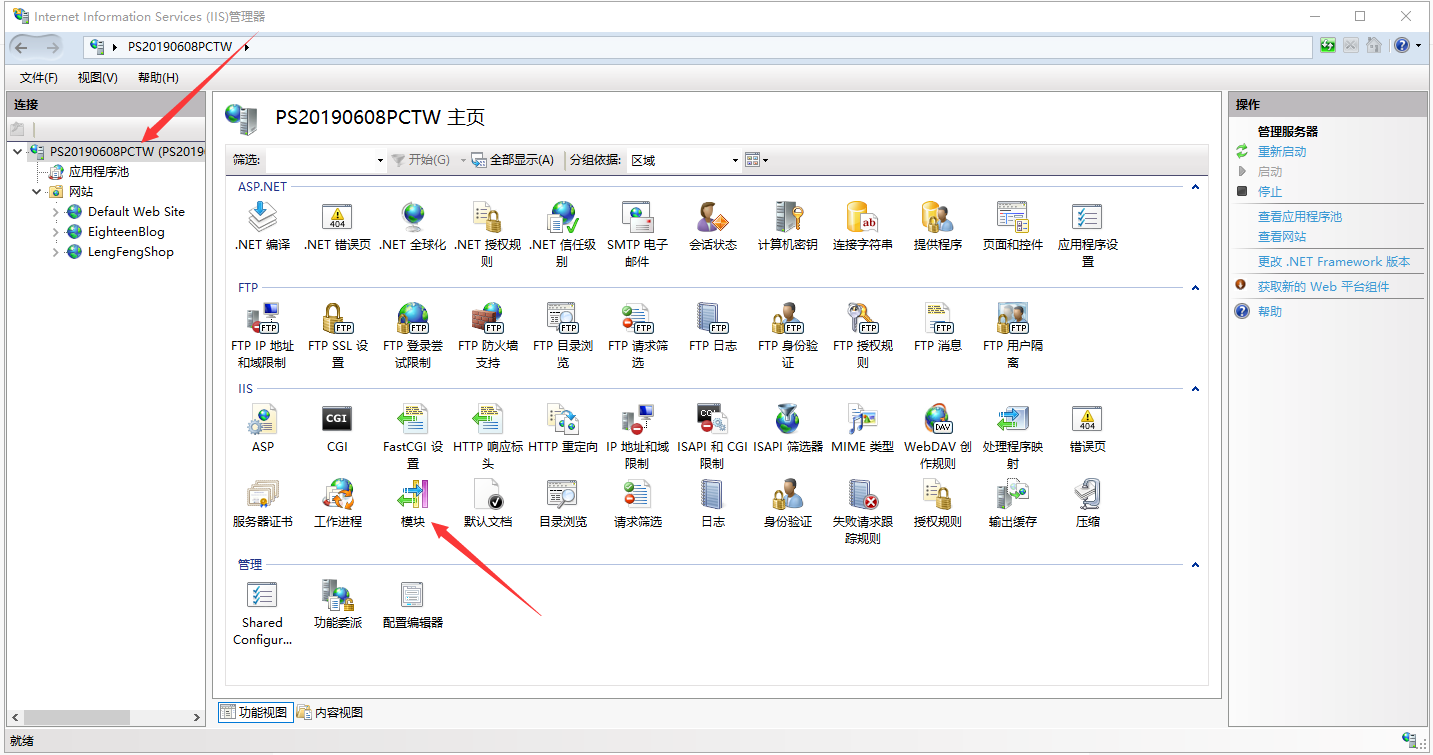Open the .NET 编译 feature

[x=262, y=226]
